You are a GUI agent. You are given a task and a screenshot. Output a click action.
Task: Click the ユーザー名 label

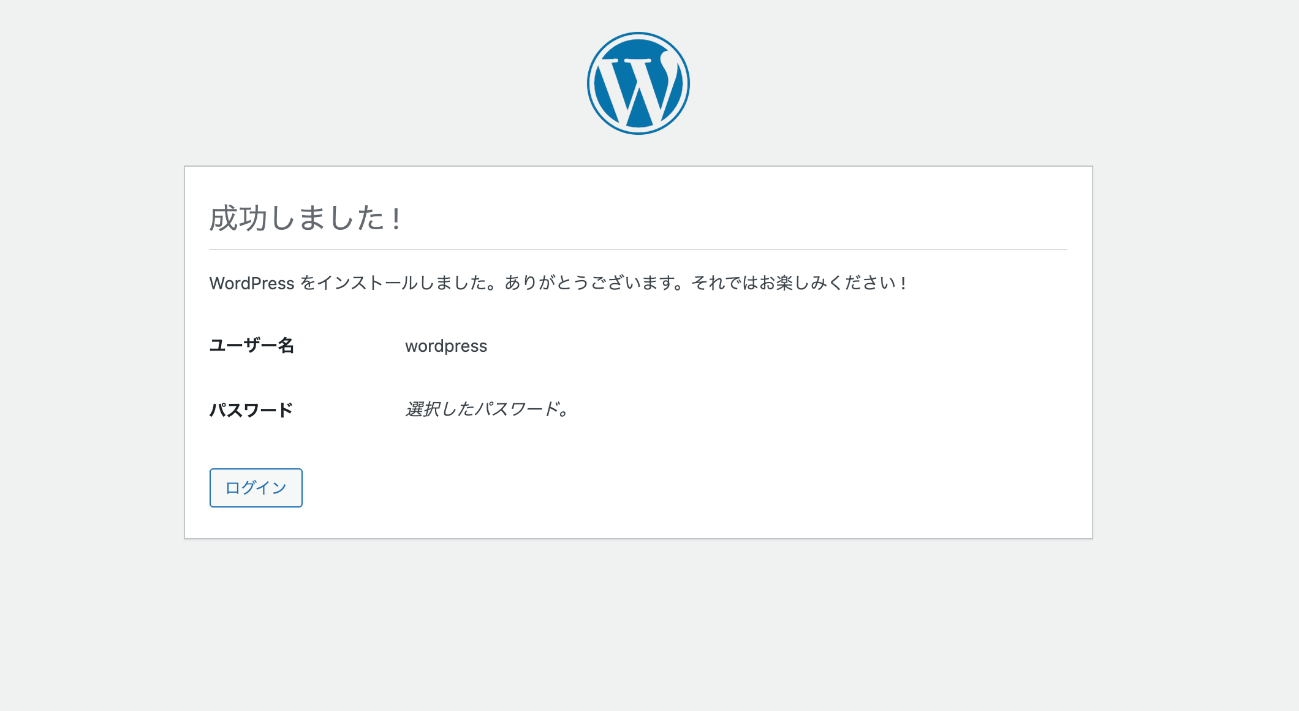[x=252, y=346]
